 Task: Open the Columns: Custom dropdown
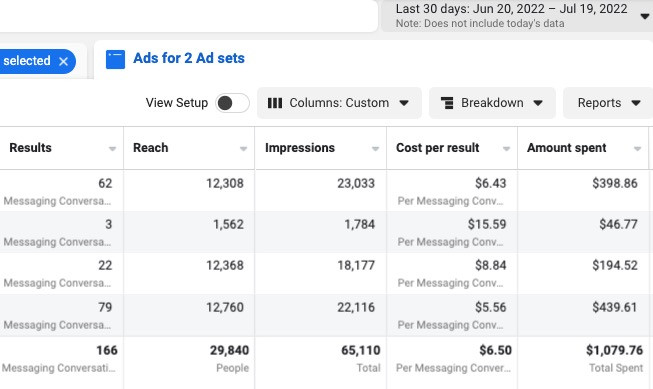coord(339,103)
